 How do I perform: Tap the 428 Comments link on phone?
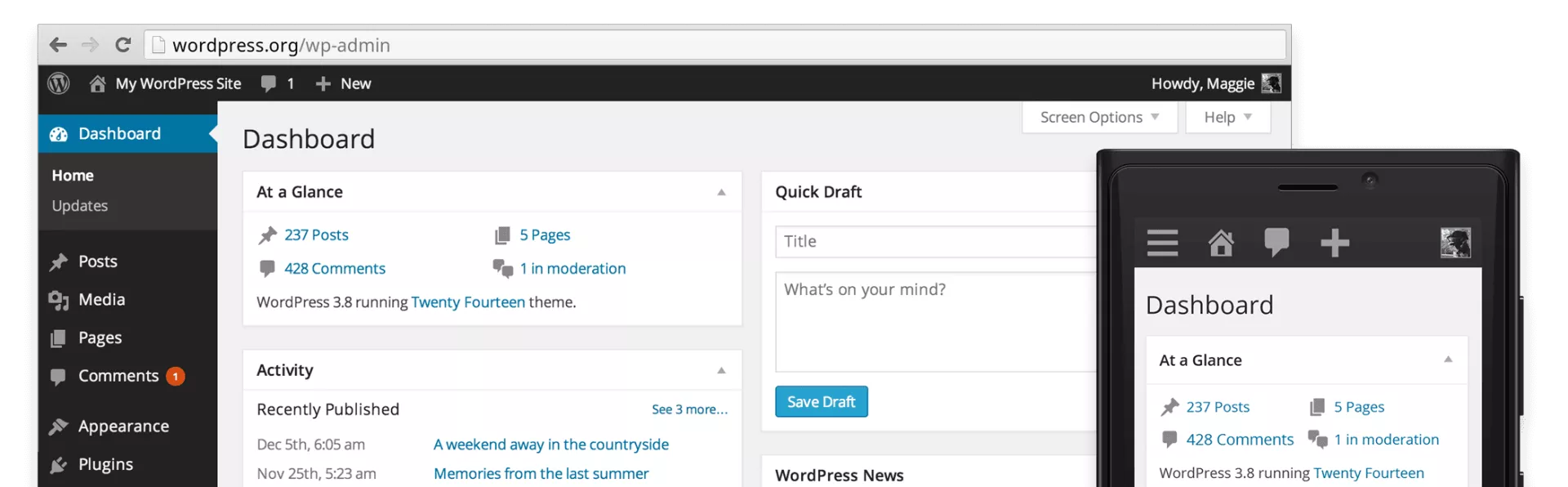click(1241, 440)
